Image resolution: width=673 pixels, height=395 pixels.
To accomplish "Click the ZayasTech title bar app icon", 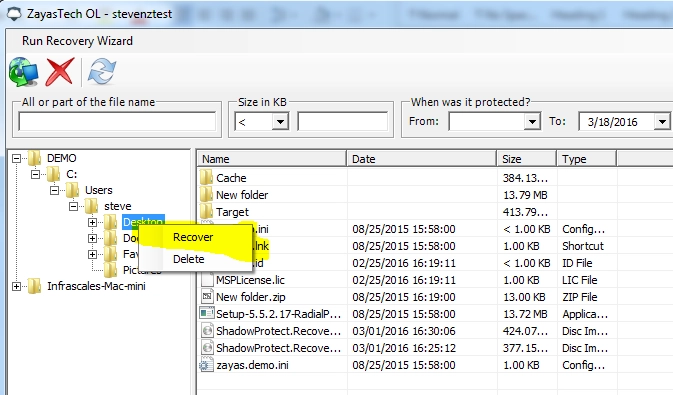I will point(15,14).
